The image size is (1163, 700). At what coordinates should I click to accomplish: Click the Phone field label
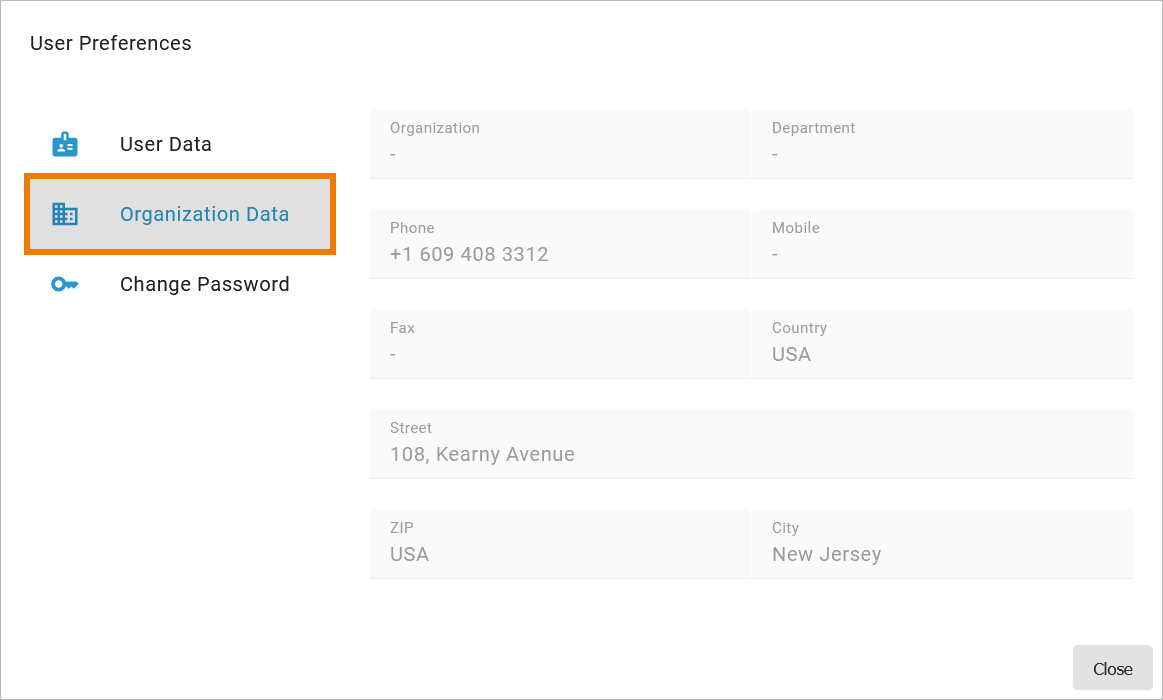[x=412, y=228]
